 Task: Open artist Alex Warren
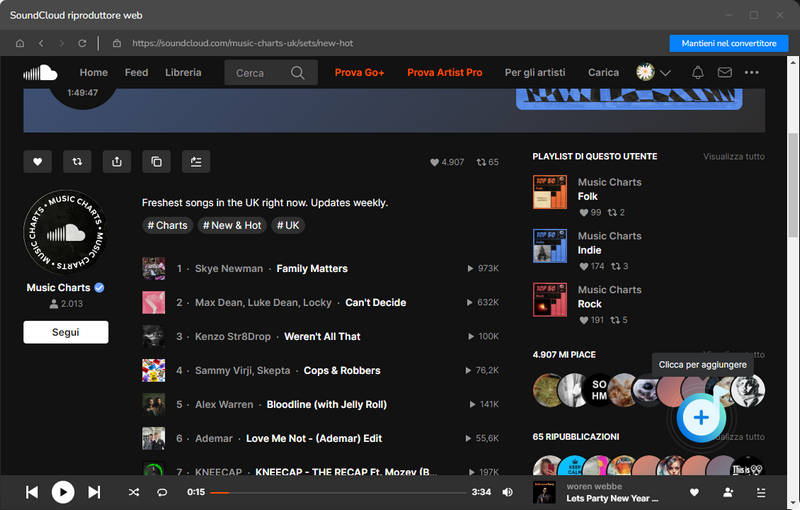pyautogui.click(x=224, y=404)
